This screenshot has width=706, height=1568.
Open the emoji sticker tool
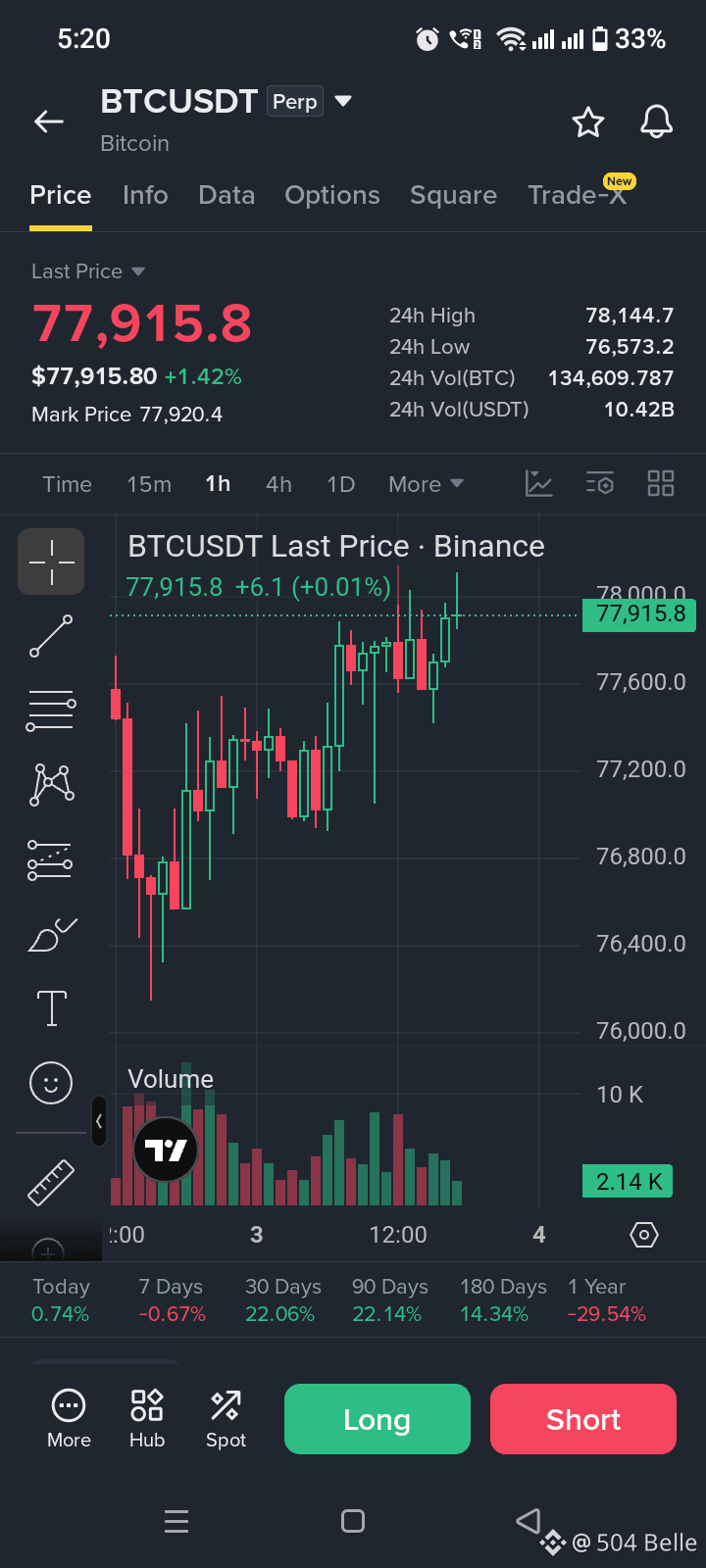coord(51,1084)
